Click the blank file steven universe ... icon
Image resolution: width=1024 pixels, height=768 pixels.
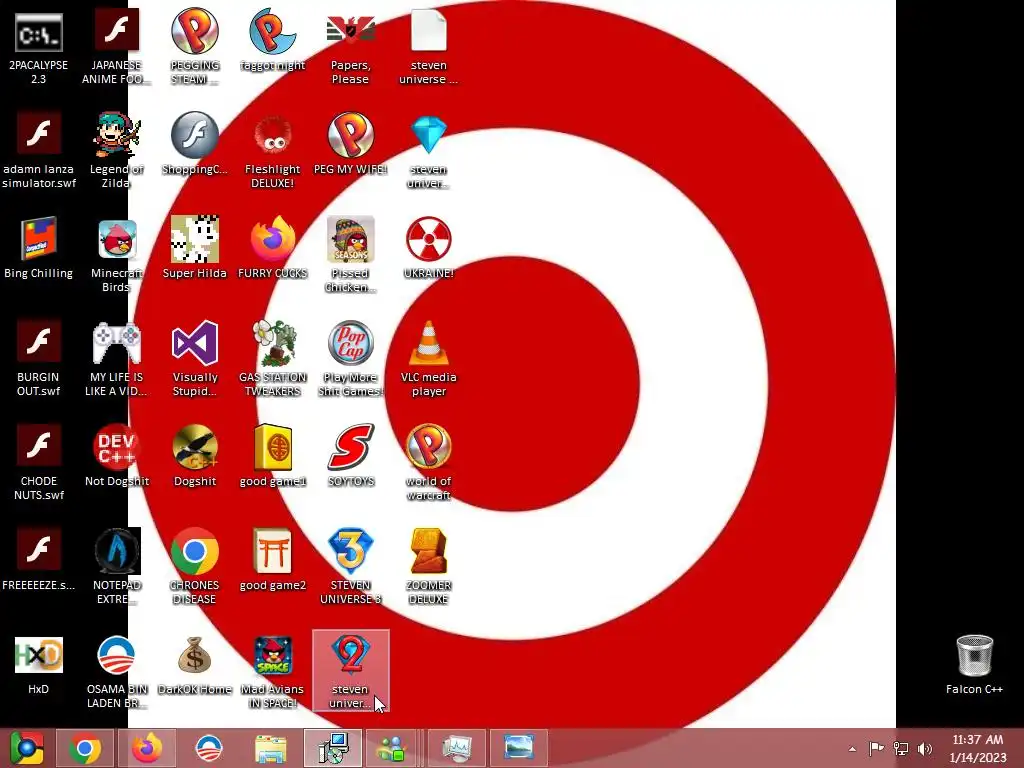point(428,46)
